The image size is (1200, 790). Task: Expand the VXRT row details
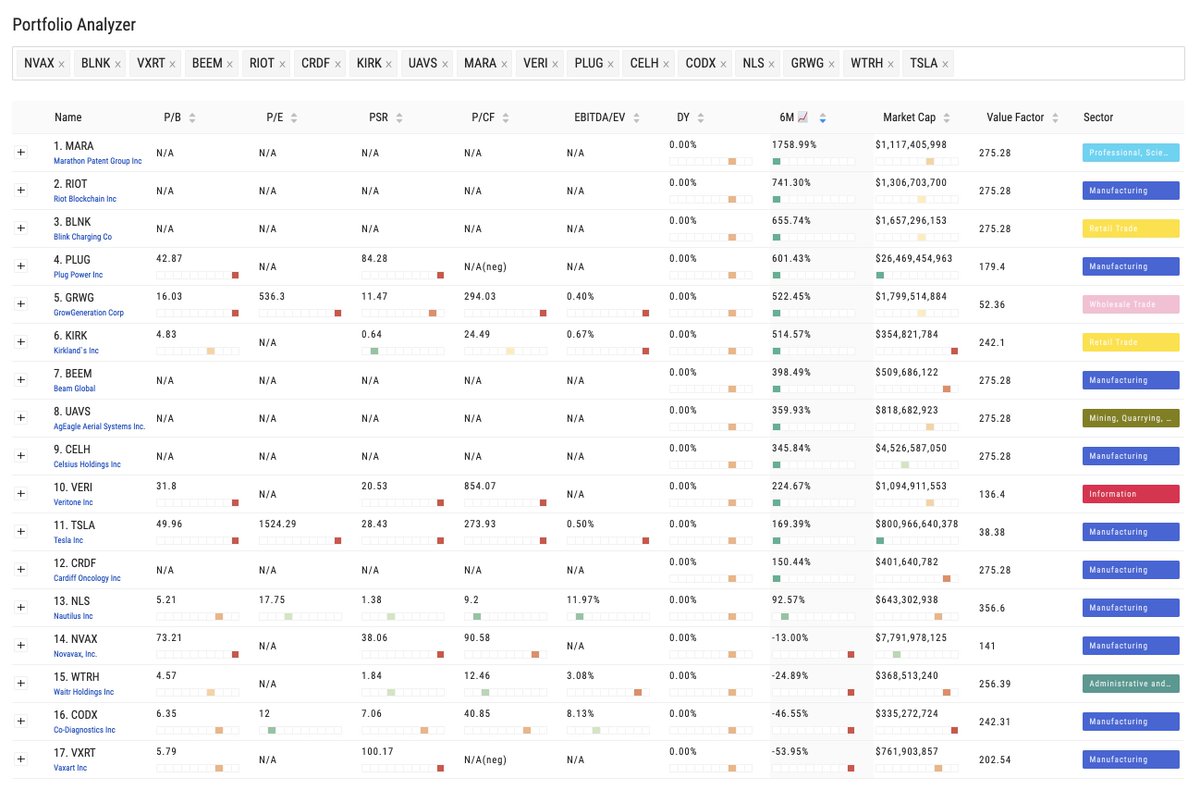pyautogui.click(x=21, y=759)
